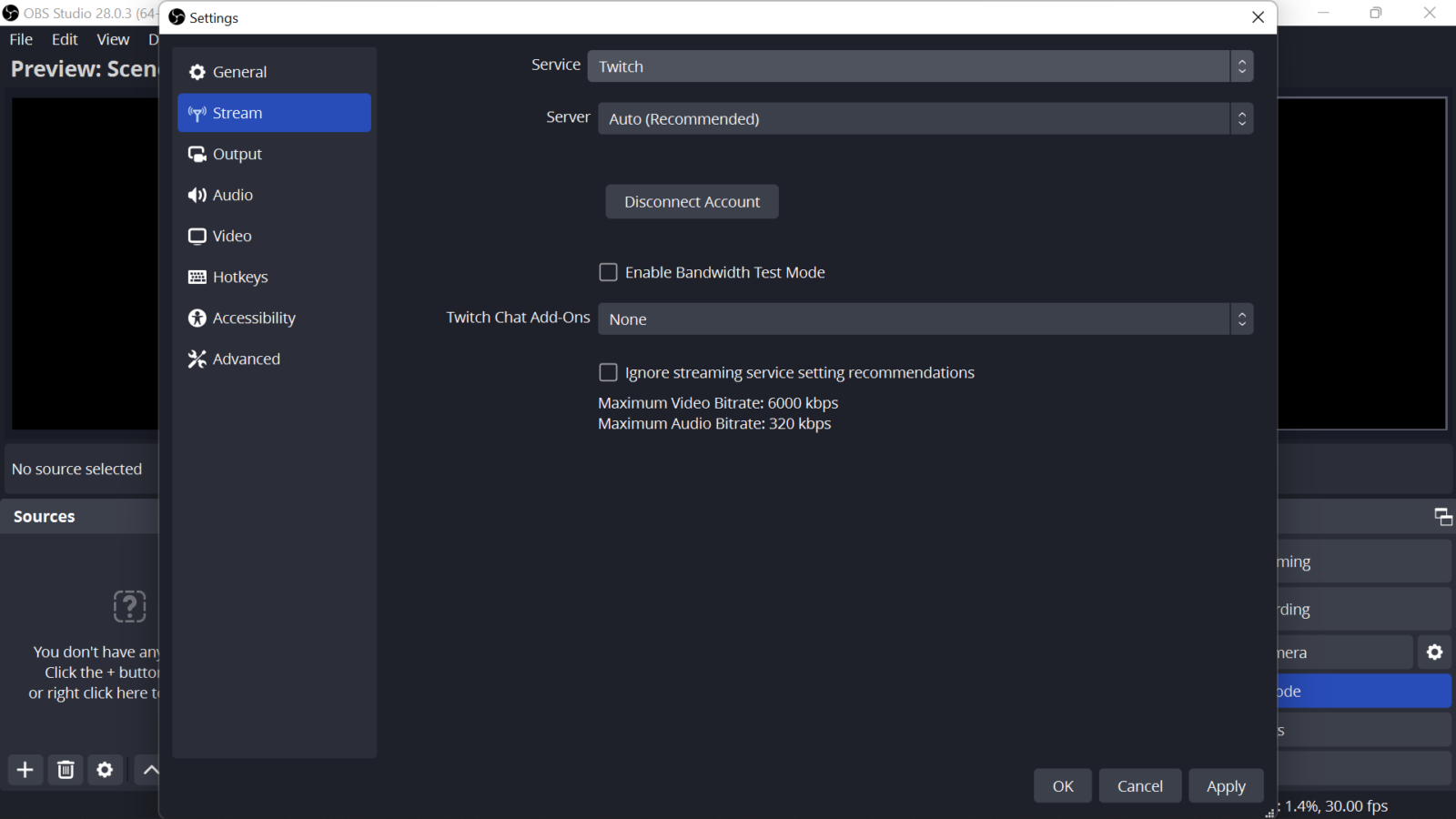The image size is (1456, 819).
Task: Click the Maximum Video Bitrate text
Action: coord(718,403)
